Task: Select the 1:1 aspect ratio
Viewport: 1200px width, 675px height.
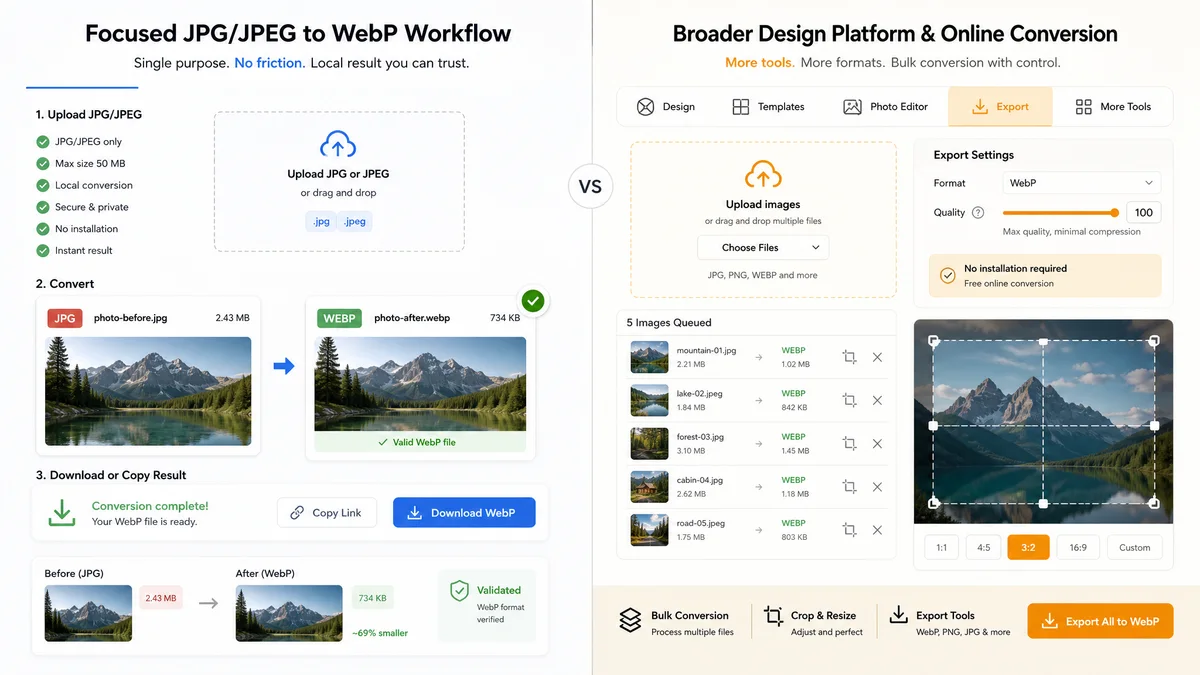Action: pyautogui.click(x=941, y=547)
